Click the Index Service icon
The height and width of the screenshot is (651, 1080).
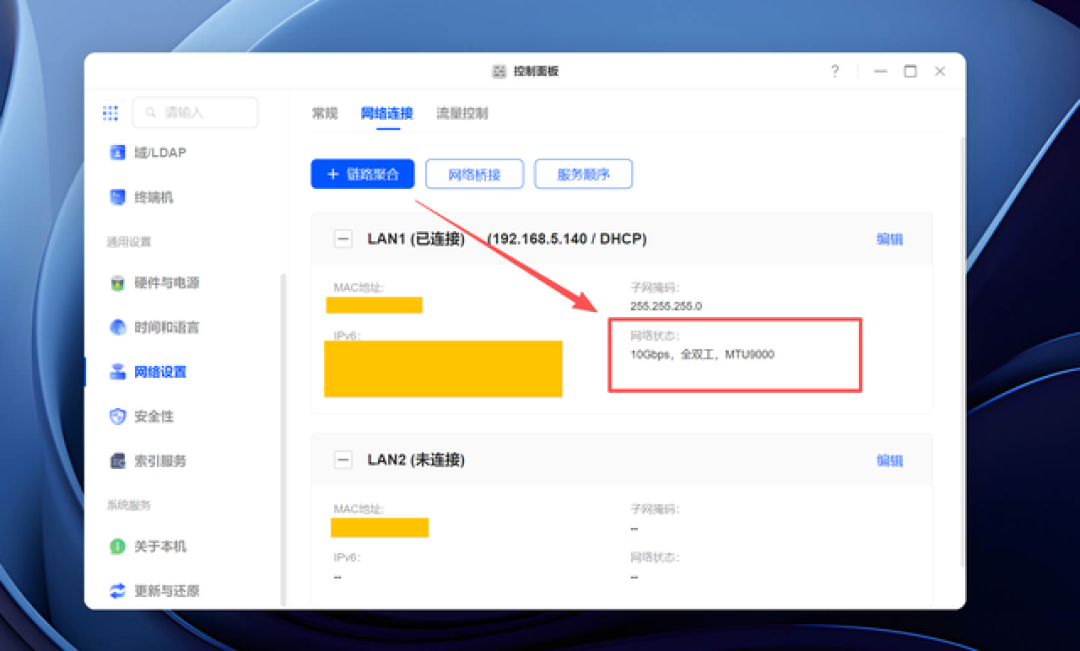(118, 461)
